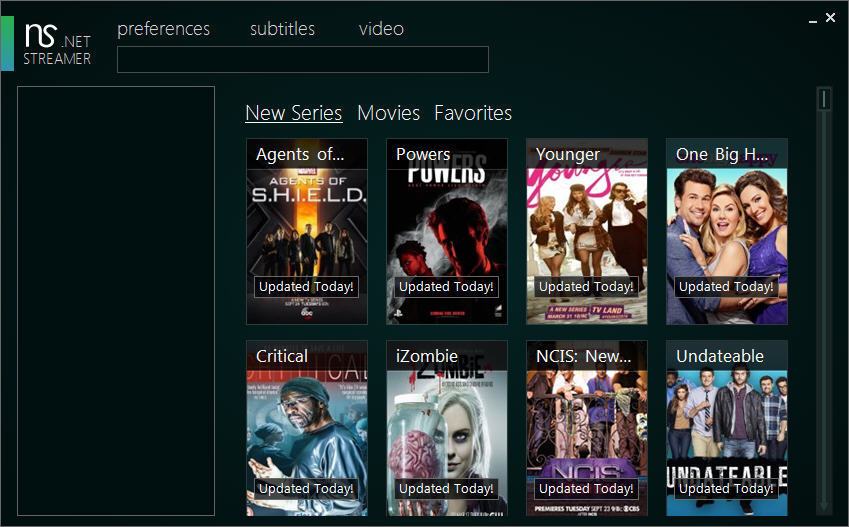Click Updated Today! badge on Younger
The width and height of the screenshot is (849, 527).
586,287
